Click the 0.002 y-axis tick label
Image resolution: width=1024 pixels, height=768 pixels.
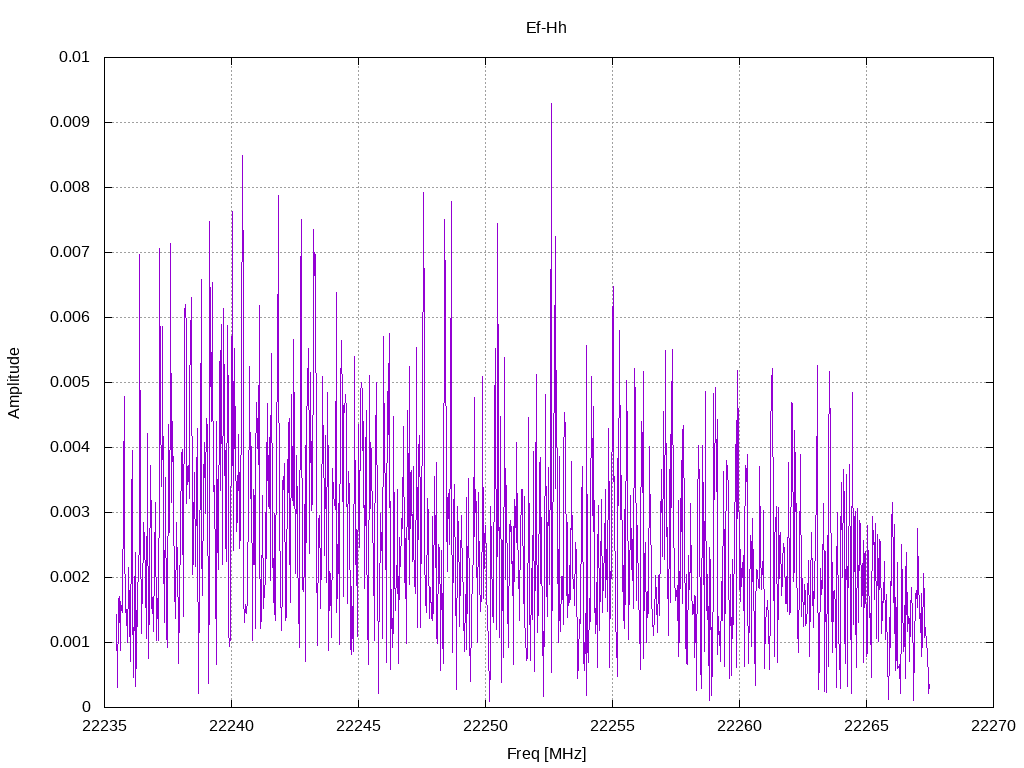coord(70,577)
